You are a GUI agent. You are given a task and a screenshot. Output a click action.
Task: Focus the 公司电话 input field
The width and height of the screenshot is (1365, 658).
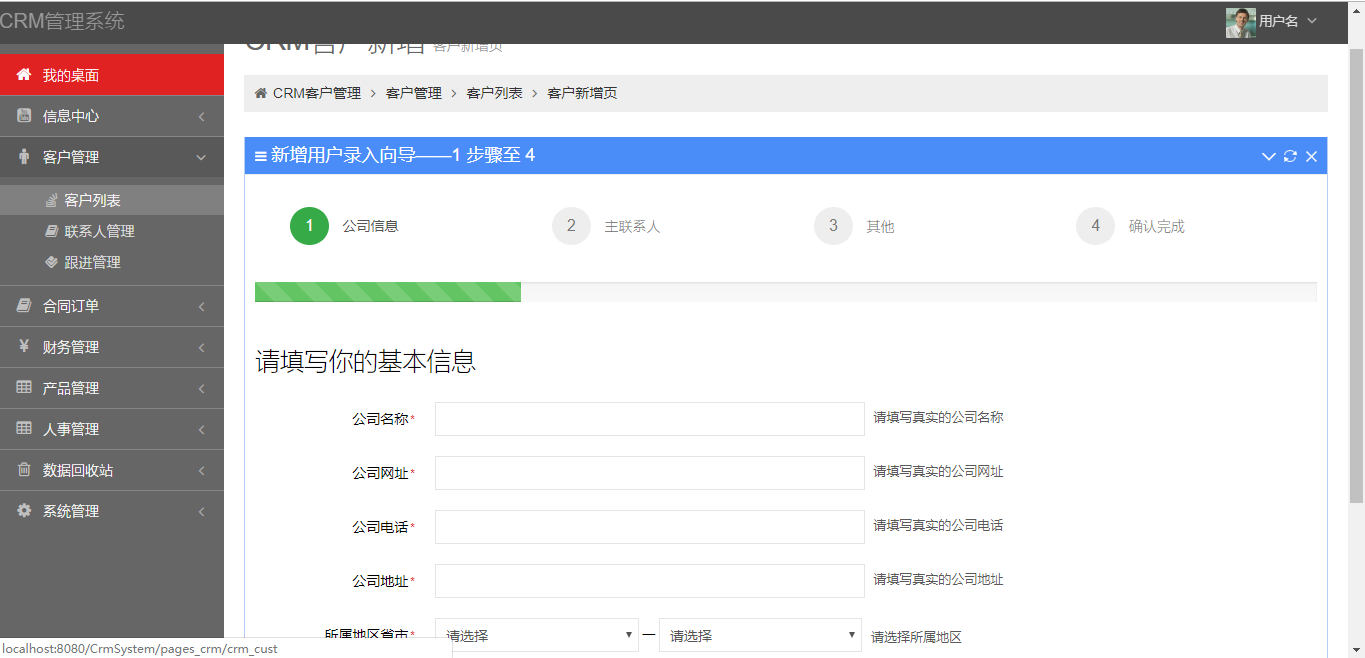point(650,527)
